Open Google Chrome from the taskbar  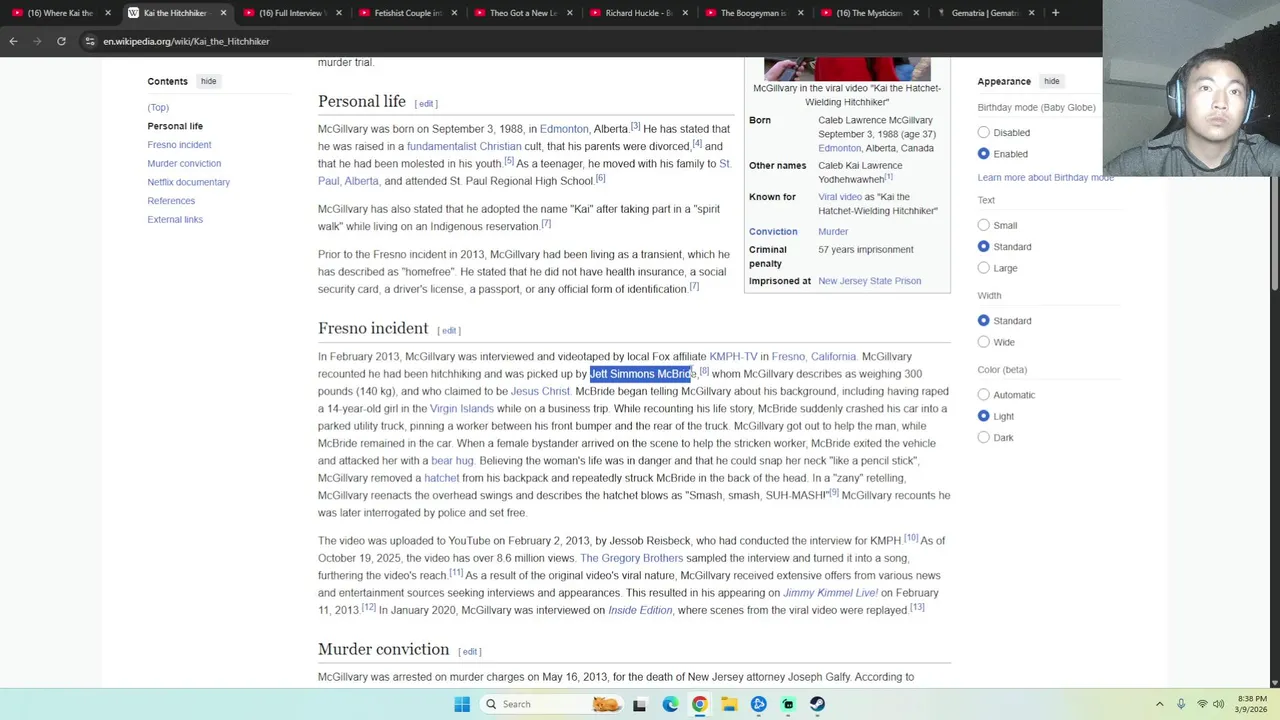pyautogui.click(x=699, y=704)
